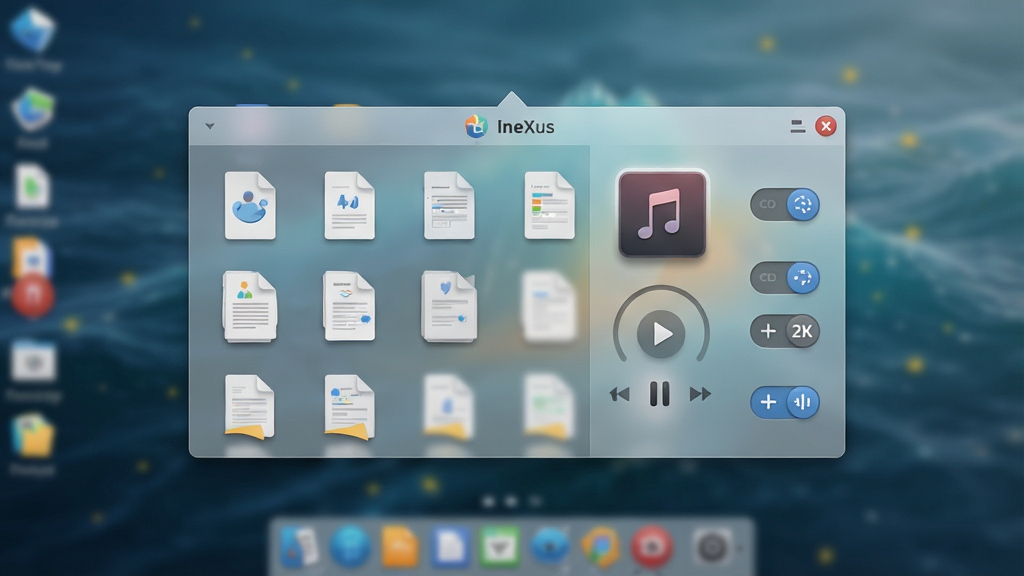Open the document with colored bars
This screenshot has width=1024, height=576.
coord(549,206)
